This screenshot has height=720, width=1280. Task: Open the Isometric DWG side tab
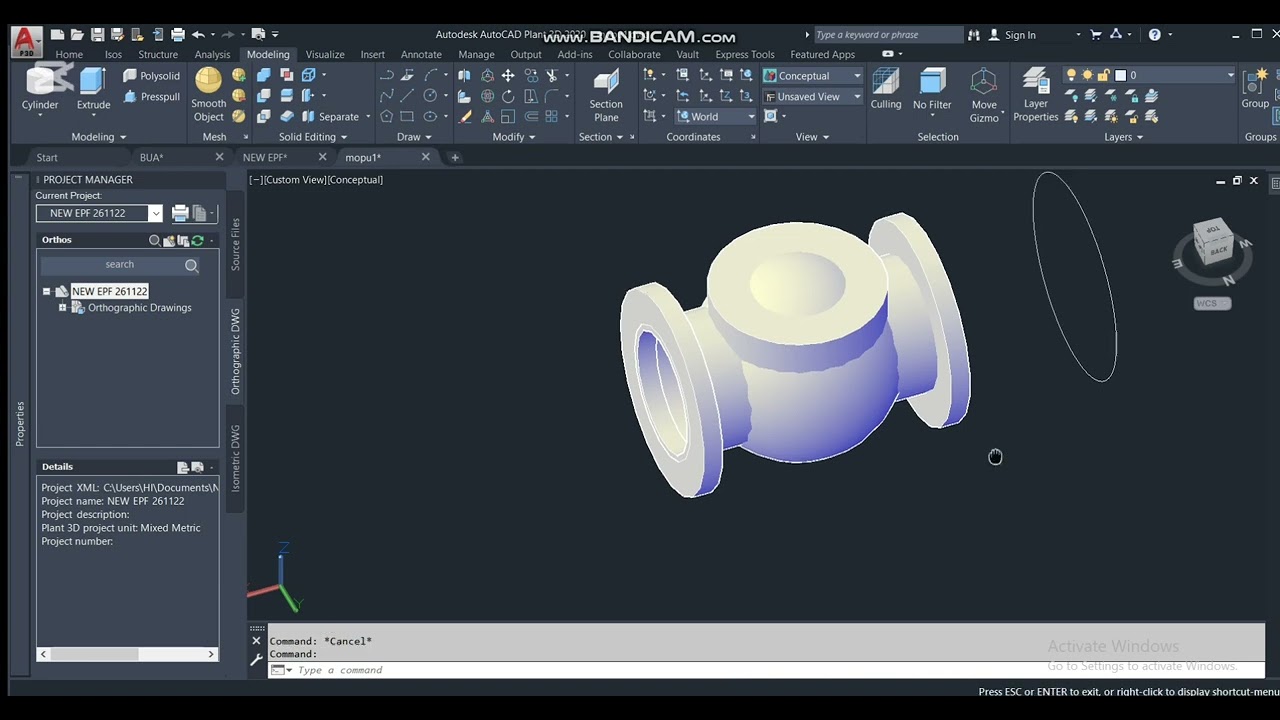[236, 458]
